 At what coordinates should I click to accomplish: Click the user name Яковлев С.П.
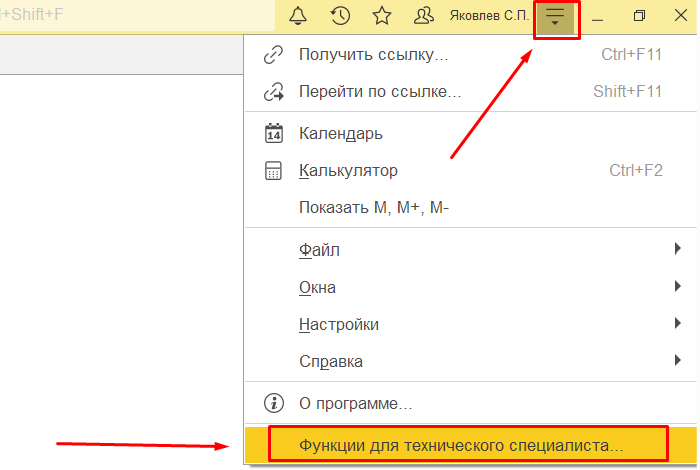click(x=489, y=16)
